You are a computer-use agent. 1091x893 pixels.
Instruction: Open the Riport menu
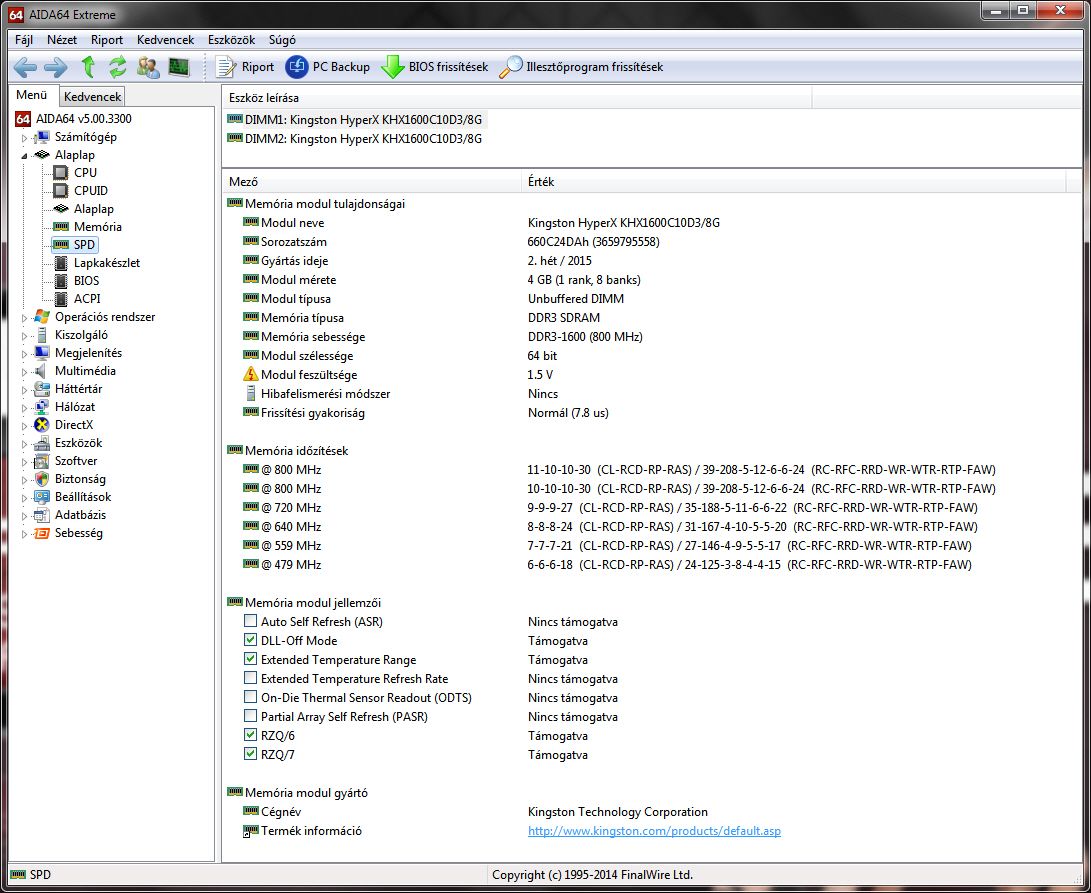107,40
